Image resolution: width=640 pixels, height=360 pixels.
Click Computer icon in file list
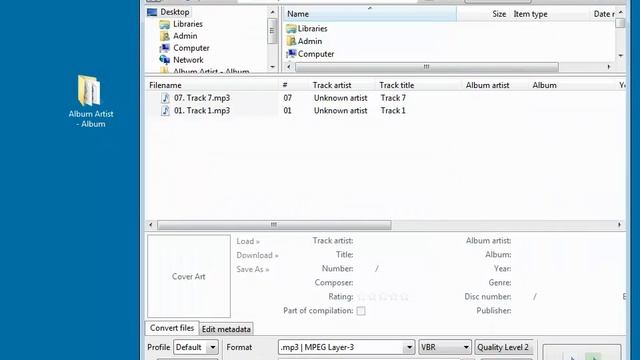click(x=291, y=54)
